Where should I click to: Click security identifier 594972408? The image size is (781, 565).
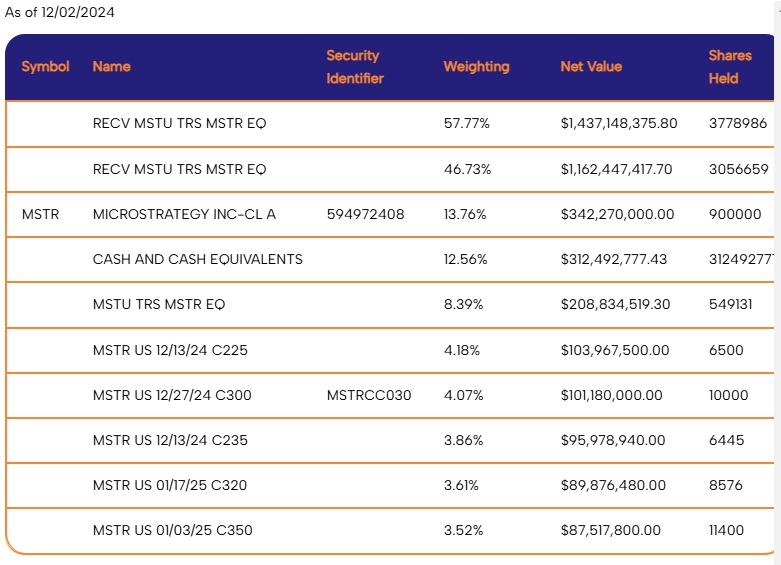coord(366,214)
